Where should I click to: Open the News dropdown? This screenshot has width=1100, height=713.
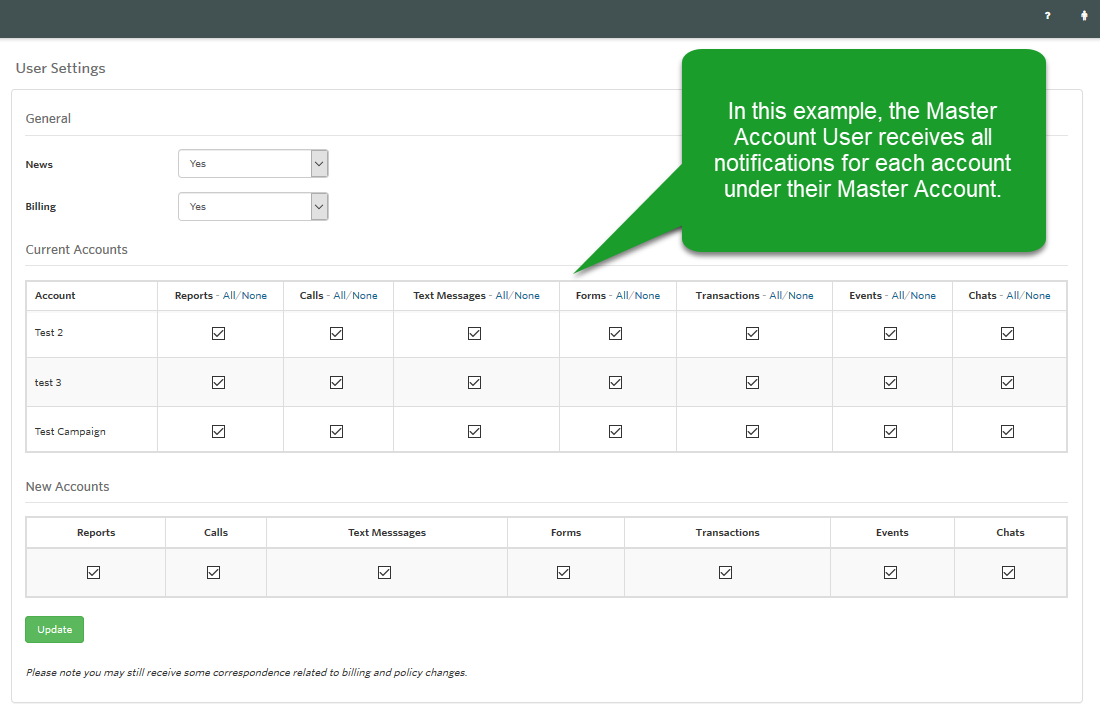253,164
